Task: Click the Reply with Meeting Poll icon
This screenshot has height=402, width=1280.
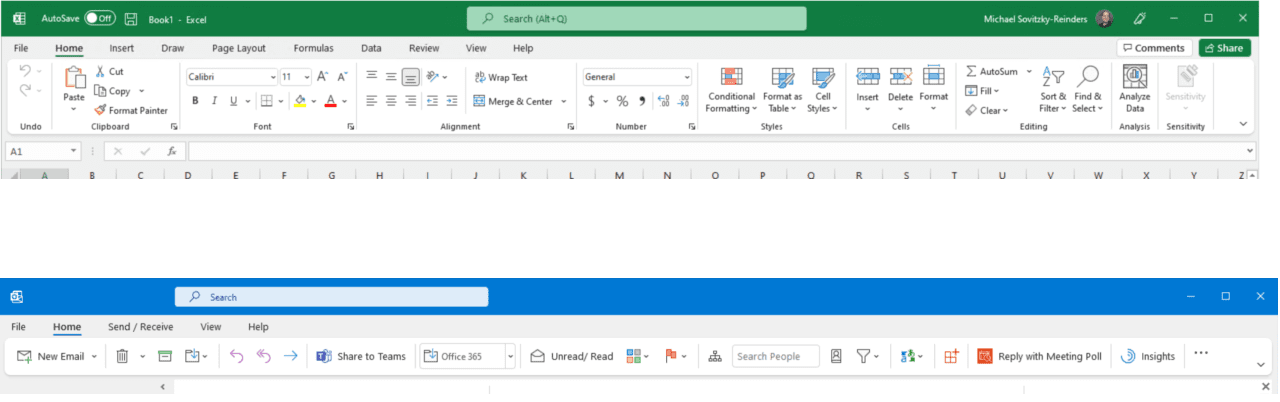Action: click(984, 356)
